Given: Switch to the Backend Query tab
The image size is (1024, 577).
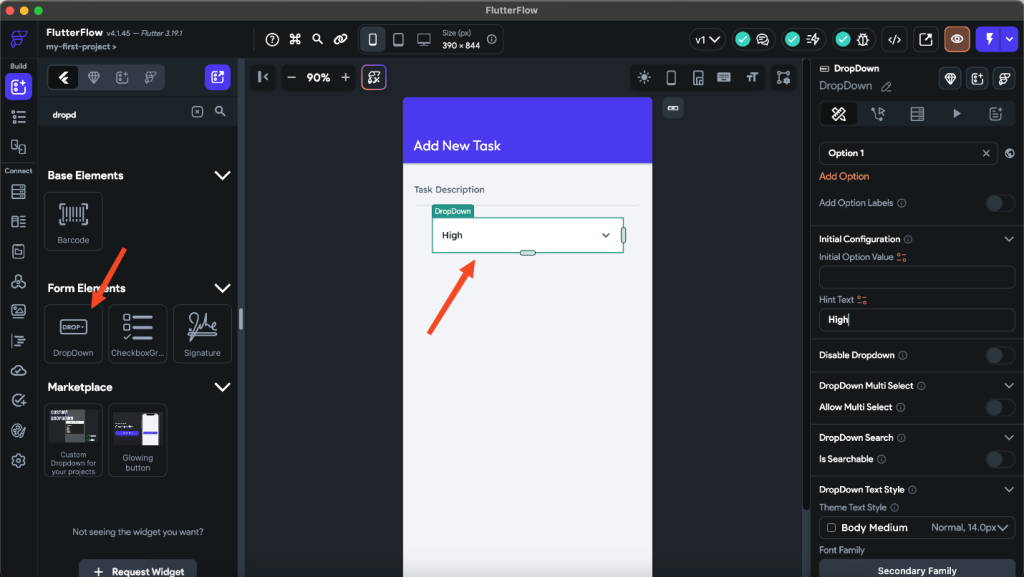Looking at the screenshot, I should pos(917,114).
